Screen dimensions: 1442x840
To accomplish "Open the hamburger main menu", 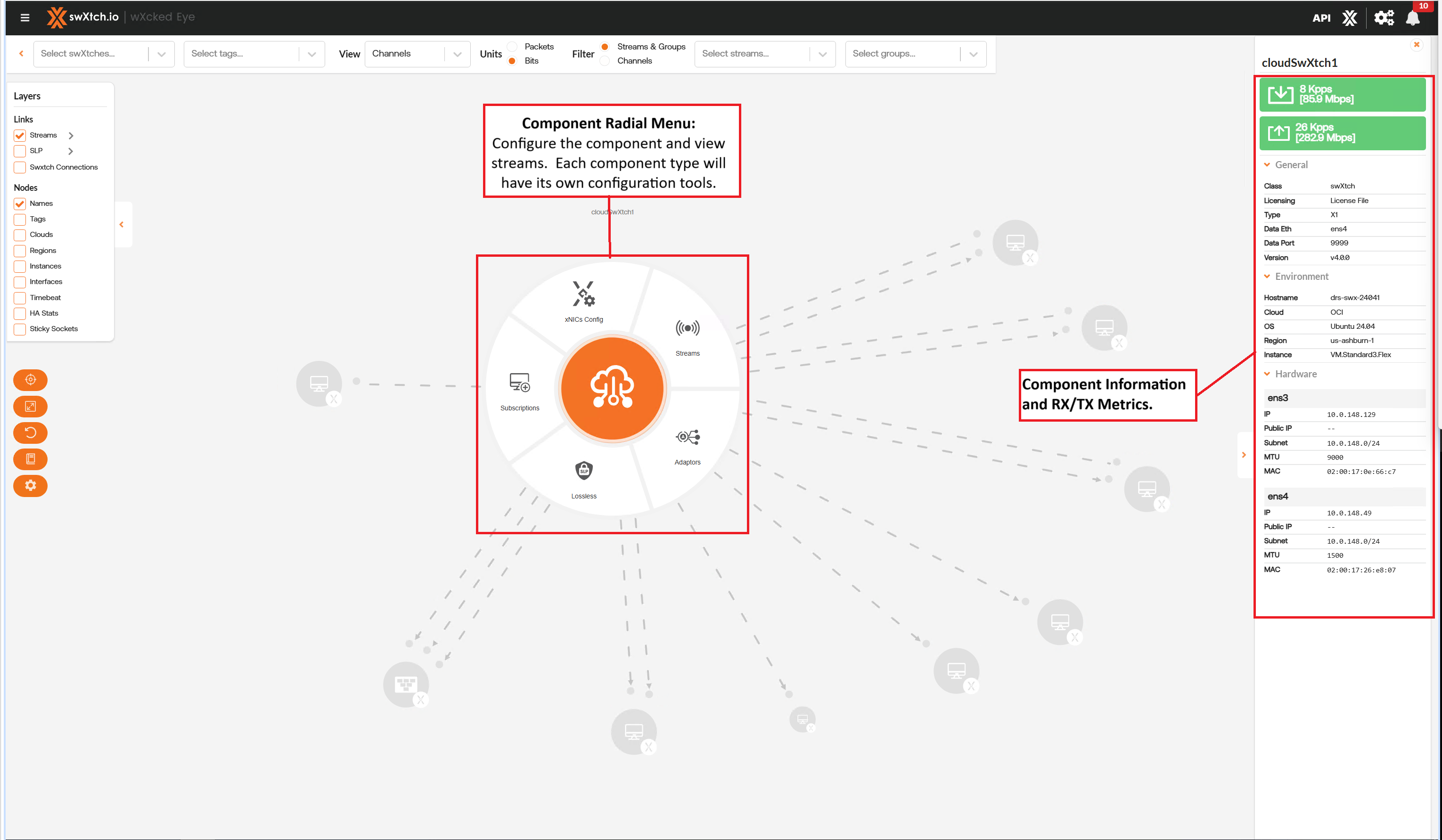I will point(25,17).
